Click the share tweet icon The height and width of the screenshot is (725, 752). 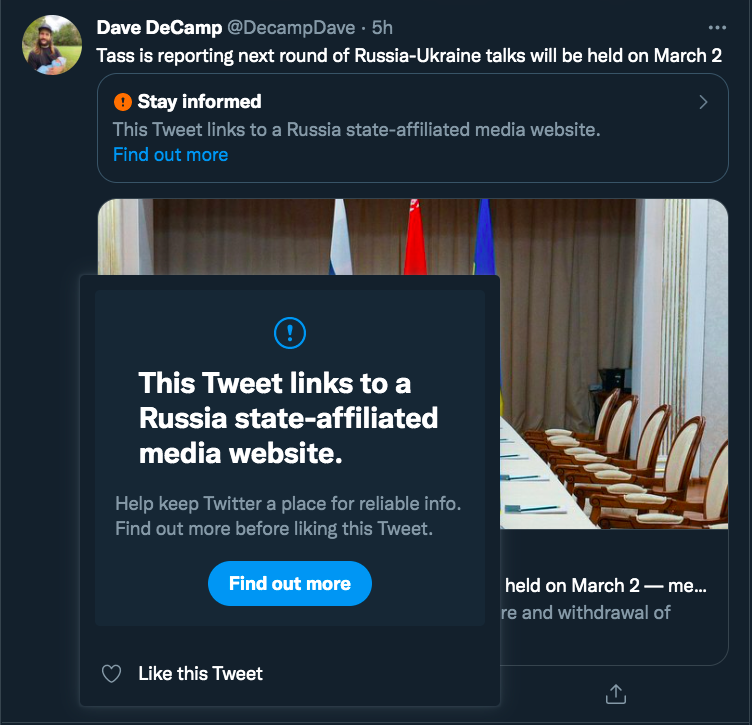pos(616,693)
